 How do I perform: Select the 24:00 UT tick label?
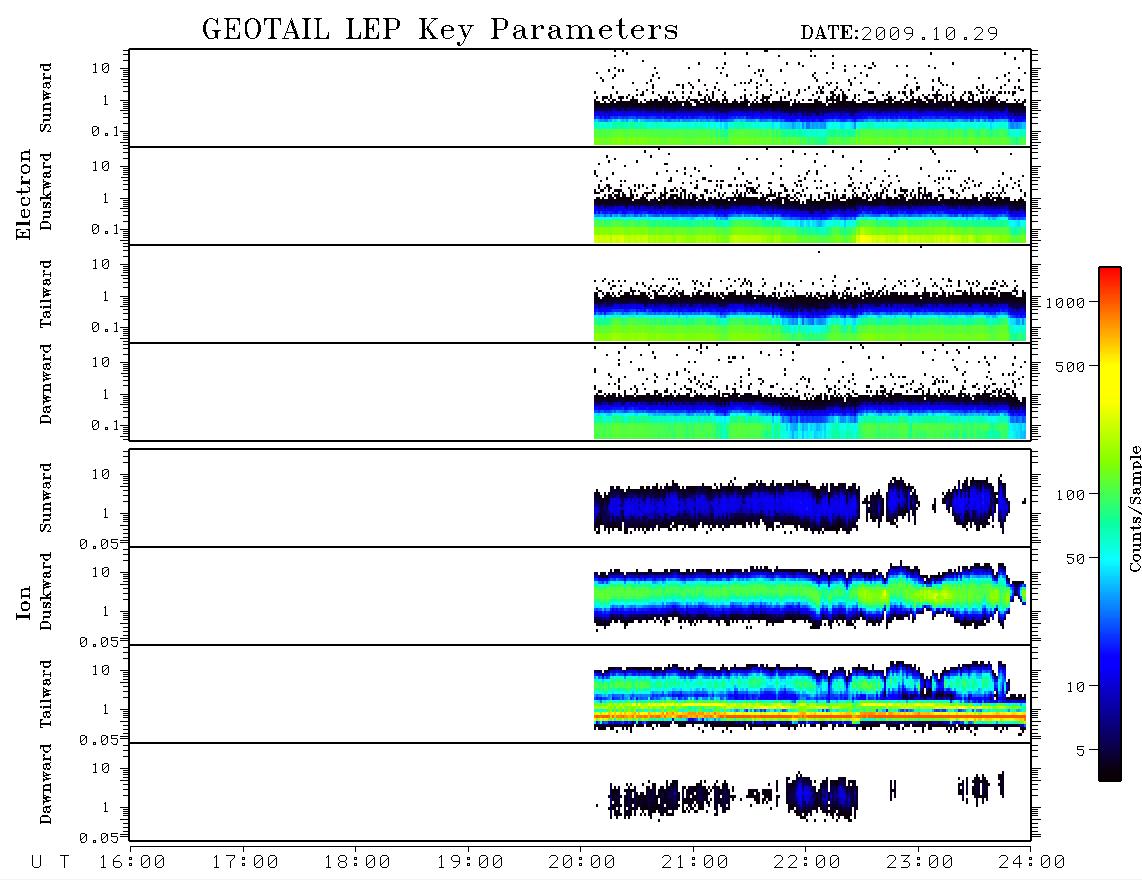click(1033, 863)
